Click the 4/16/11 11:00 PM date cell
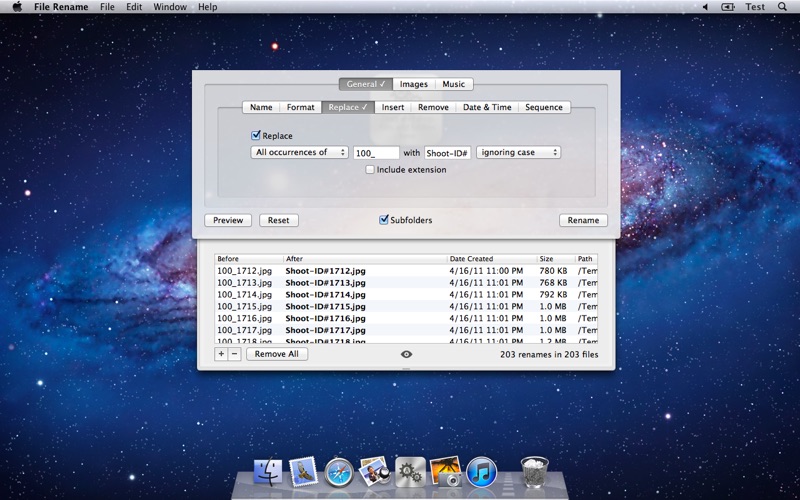Screen dimensions: 800x500 point(486,271)
